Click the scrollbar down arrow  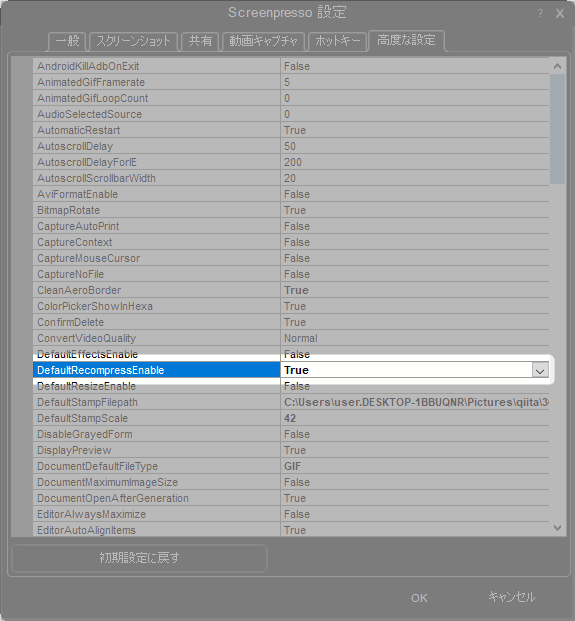click(558, 528)
